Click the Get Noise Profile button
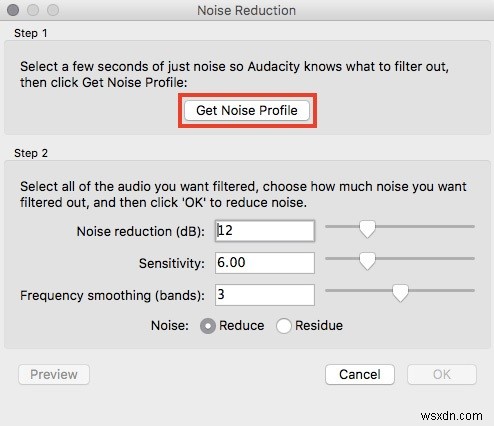494x426 pixels. pyautogui.click(x=247, y=110)
